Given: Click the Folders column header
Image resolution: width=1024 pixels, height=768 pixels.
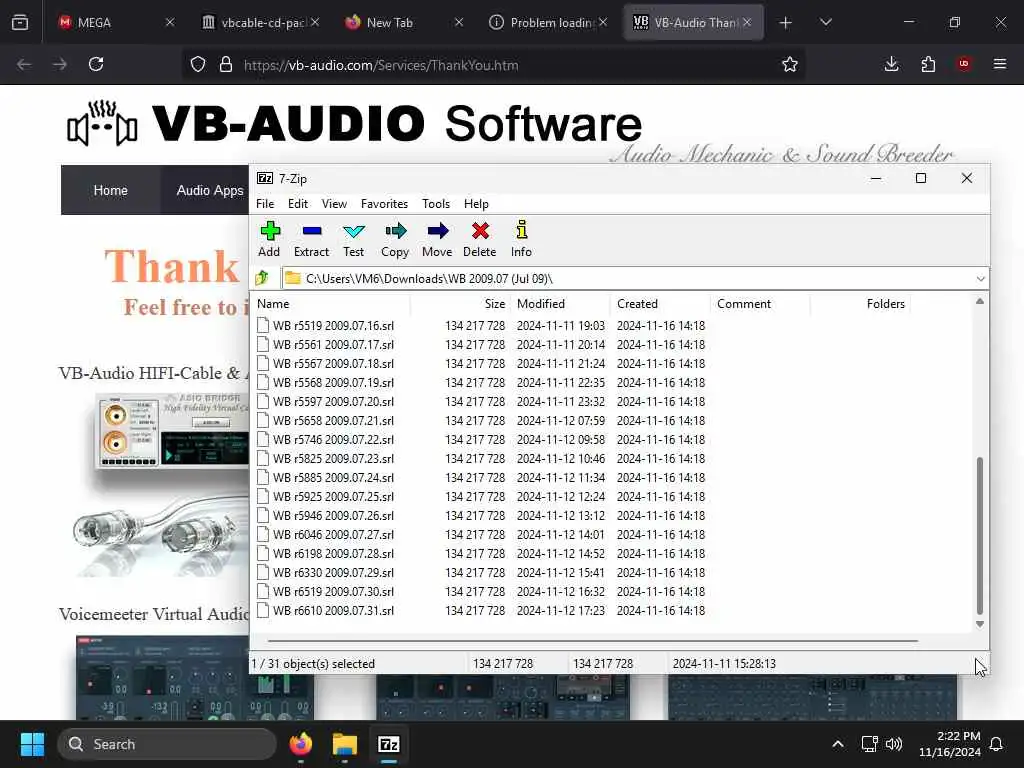Looking at the screenshot, I should pyautogui.click(x=860, y=304).
